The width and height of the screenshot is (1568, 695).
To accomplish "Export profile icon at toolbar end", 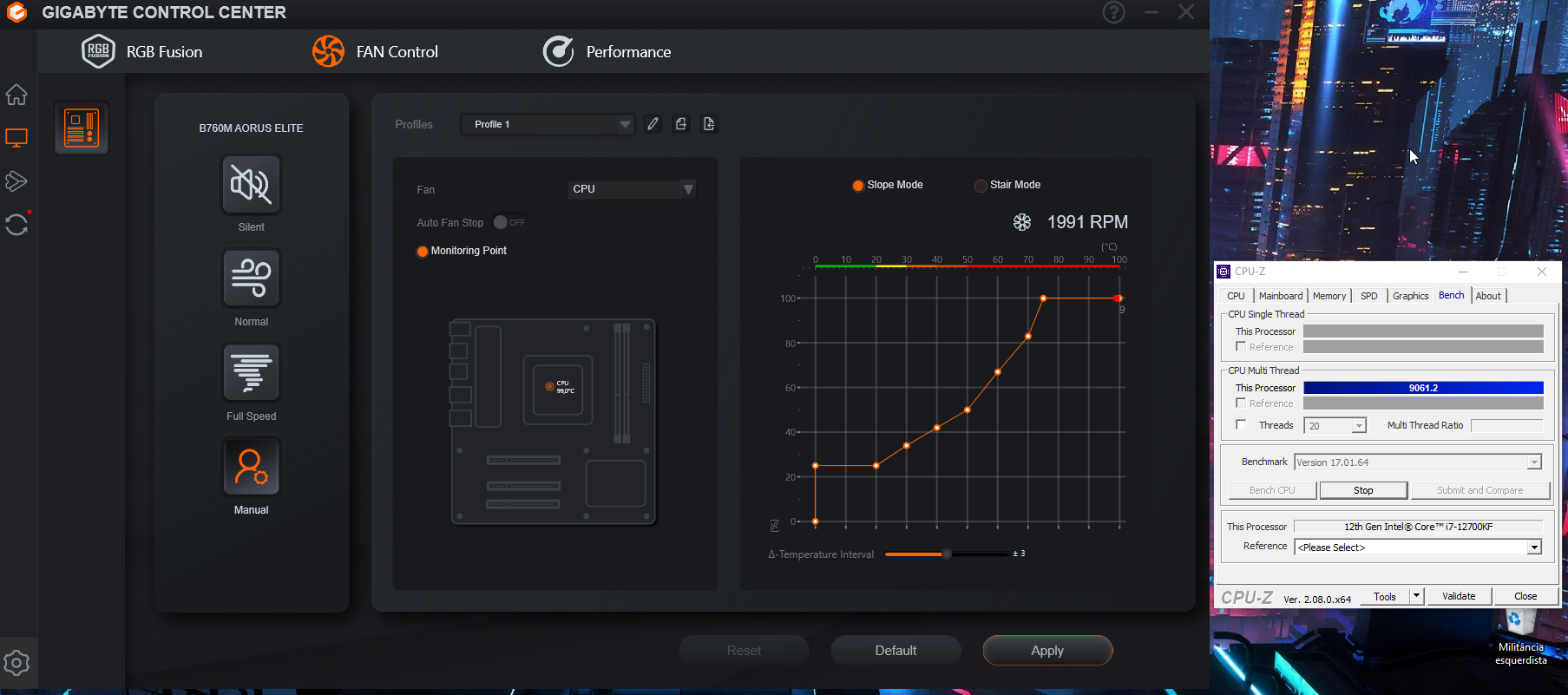I will click(x=709, y=124).
